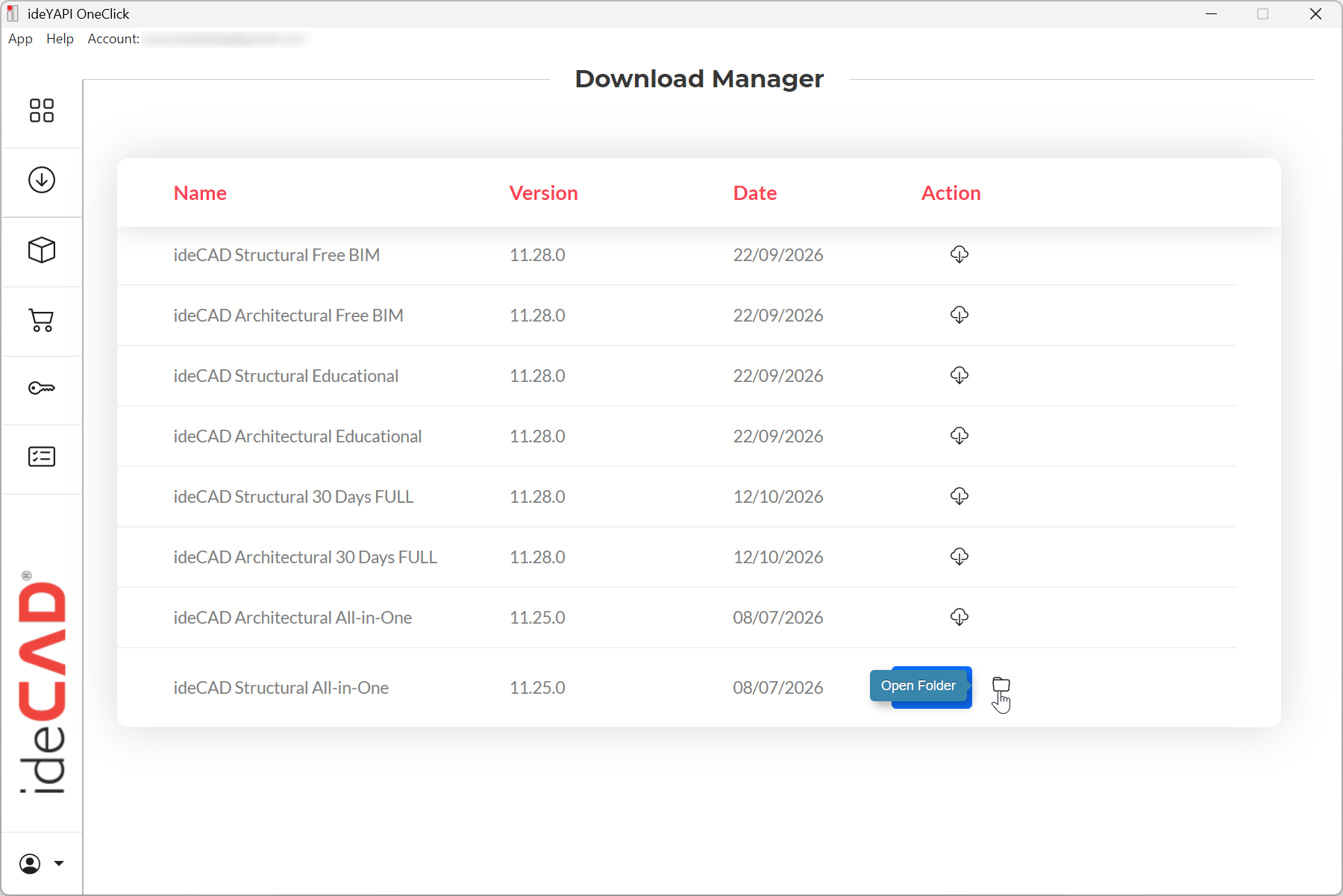
Task: Open the license key sidebar icon
Action: [42, 388]
